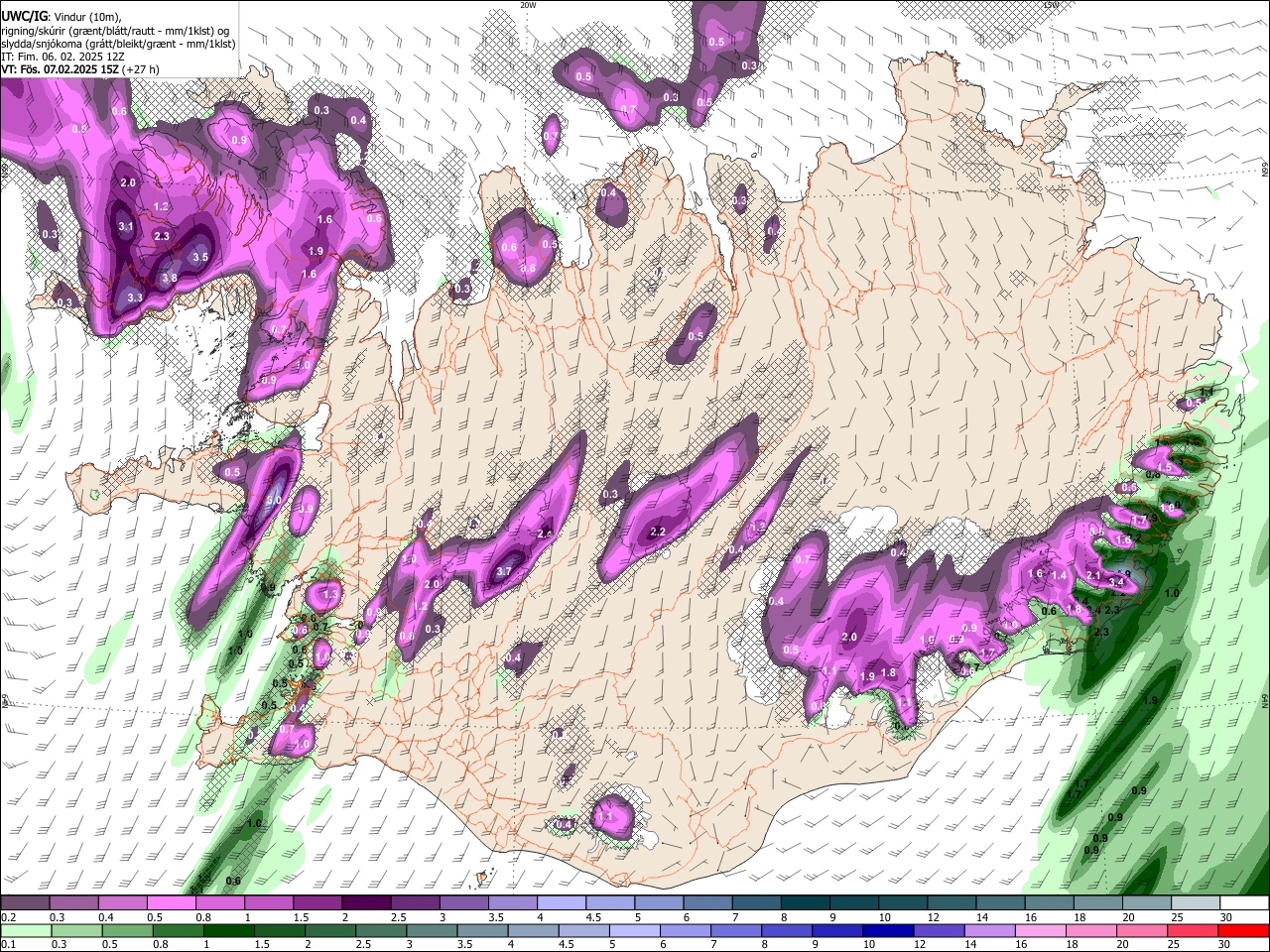Click the 'IT: Fim. 06. 02. 2025 12Z' line
The width and height of the screenshot is (1270, 952).
coord(63,57)
